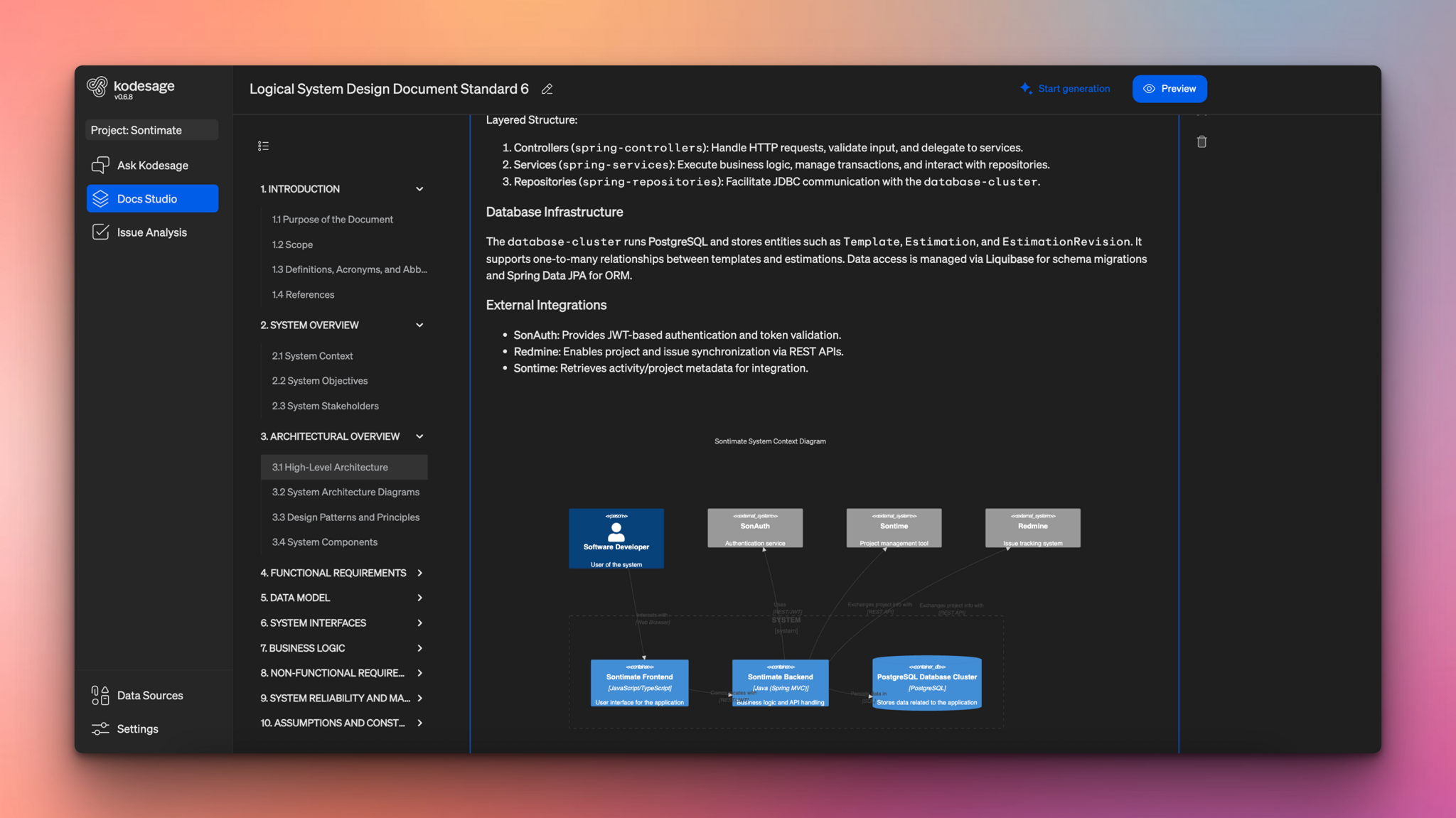Open 1.1 Purpose of the Document
The width and height of the screenshot is (1456, 818).
pos(332,220)
